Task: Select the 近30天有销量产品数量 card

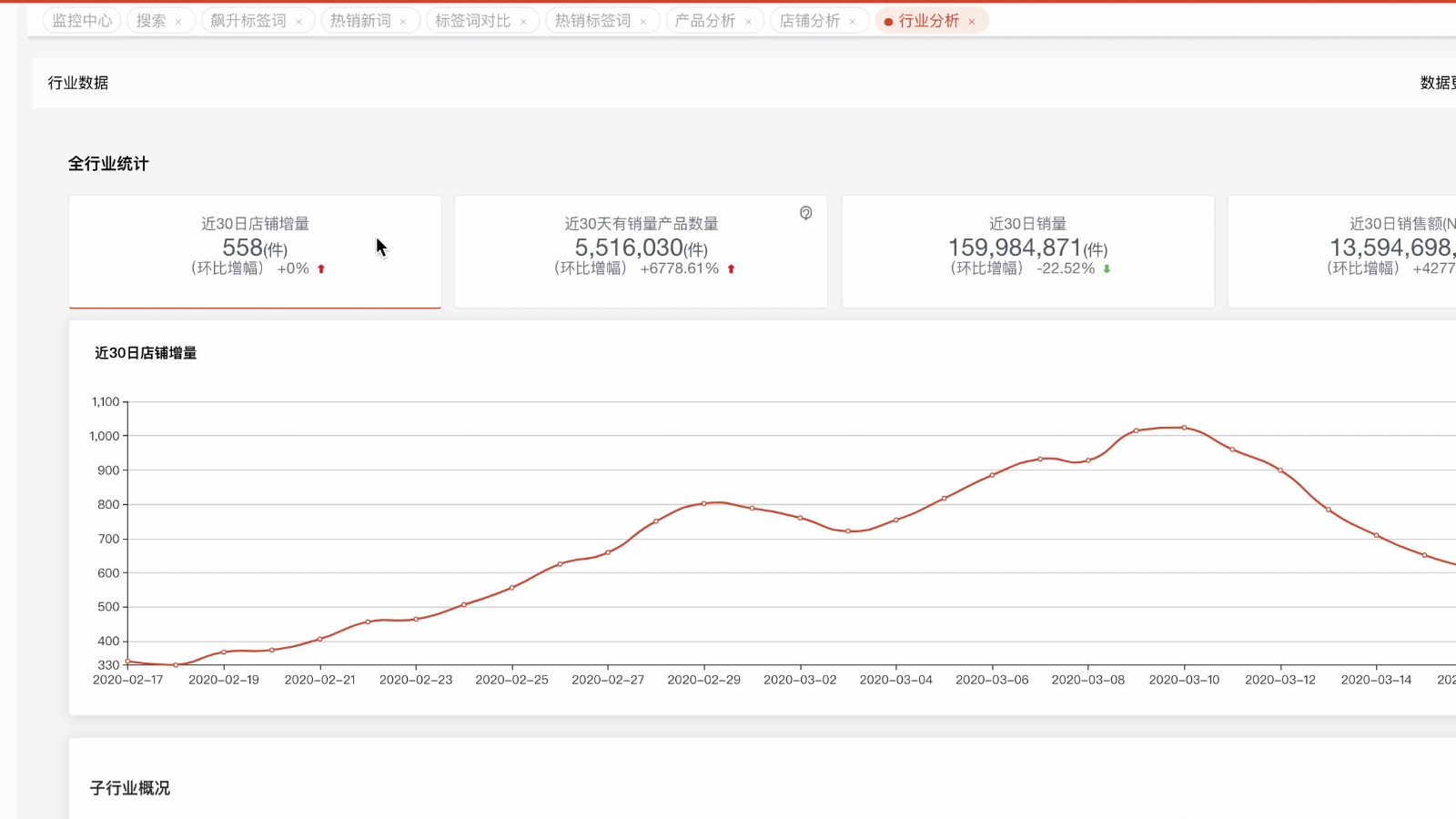Action: point(641,251)
